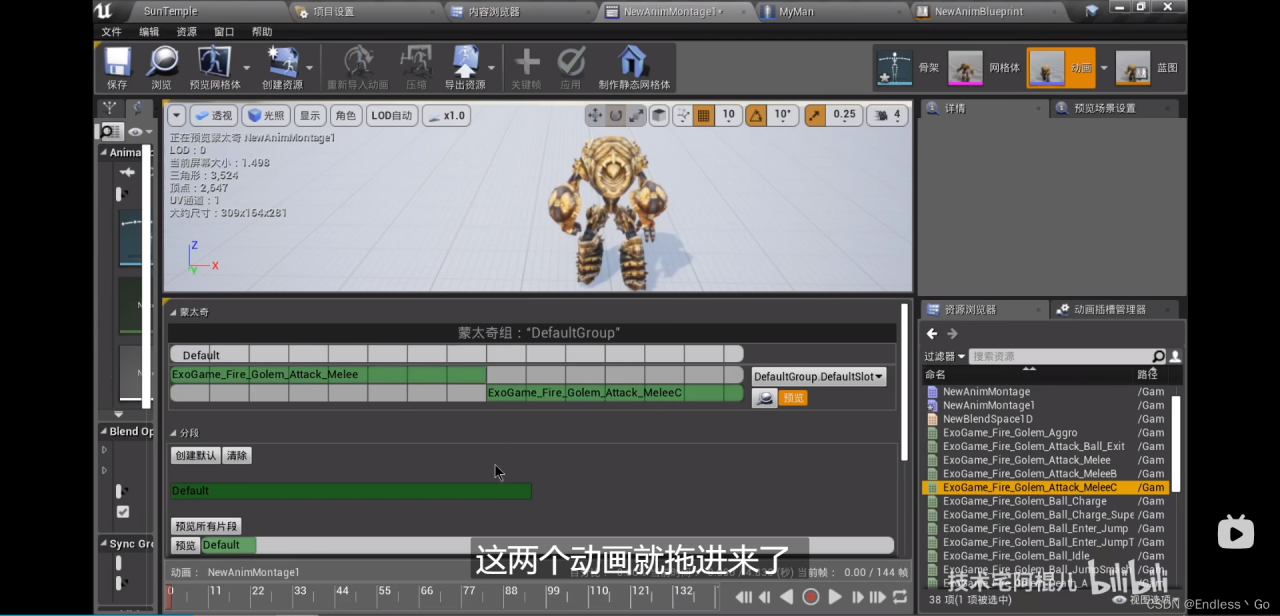This screenshot has width=1280, height=616.
Task: Toggle grid snapping in viewport toolbar
Action: pyautogui.click(x=704, y=116)
